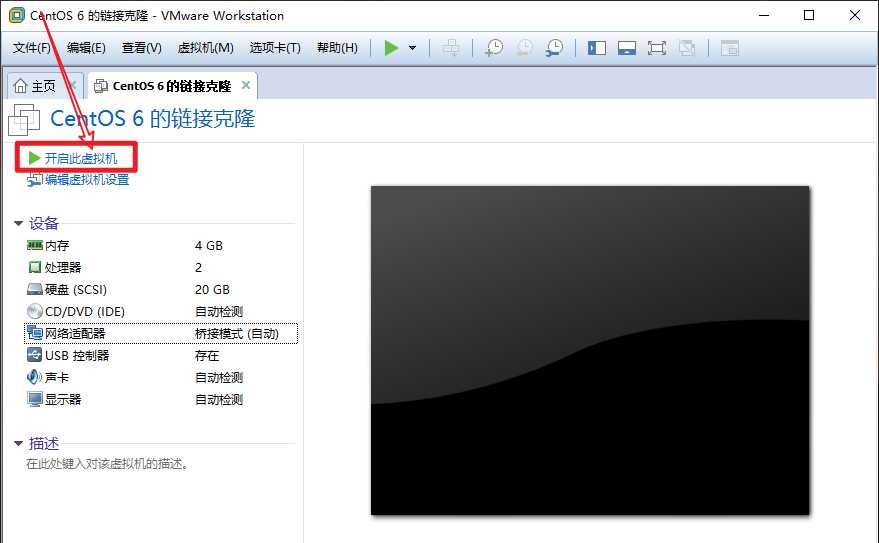Click the memory chip icon

(35, 245)
